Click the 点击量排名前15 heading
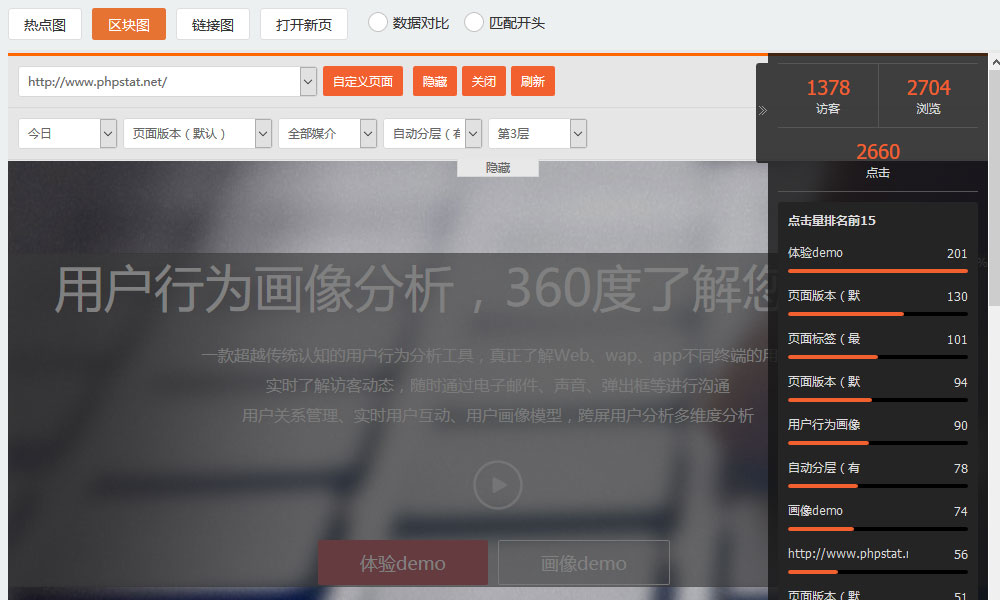This screenshot has height=600, width=1000. (x=832, y=221)
